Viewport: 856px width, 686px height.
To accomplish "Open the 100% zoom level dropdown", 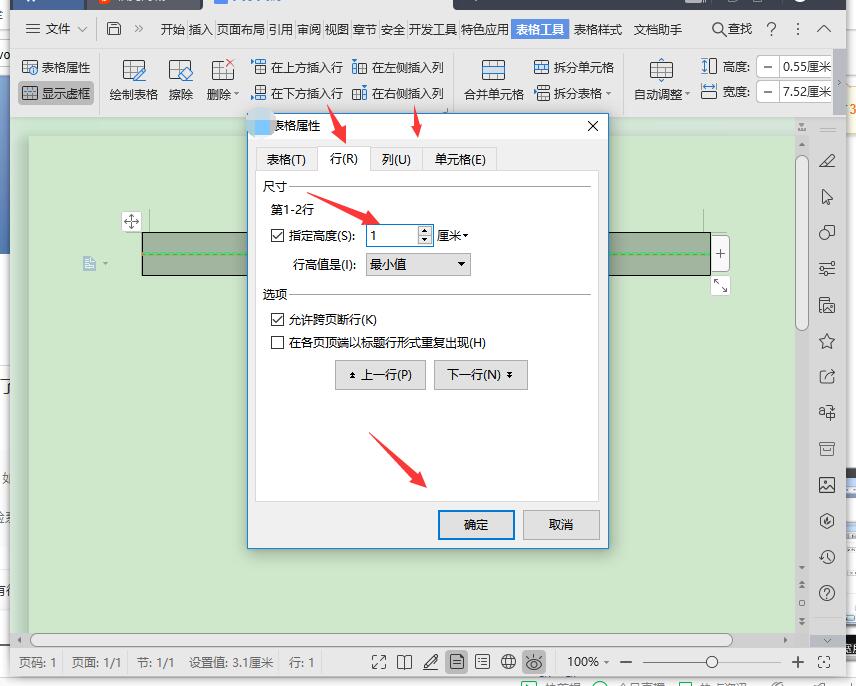I will click(587, 662).
